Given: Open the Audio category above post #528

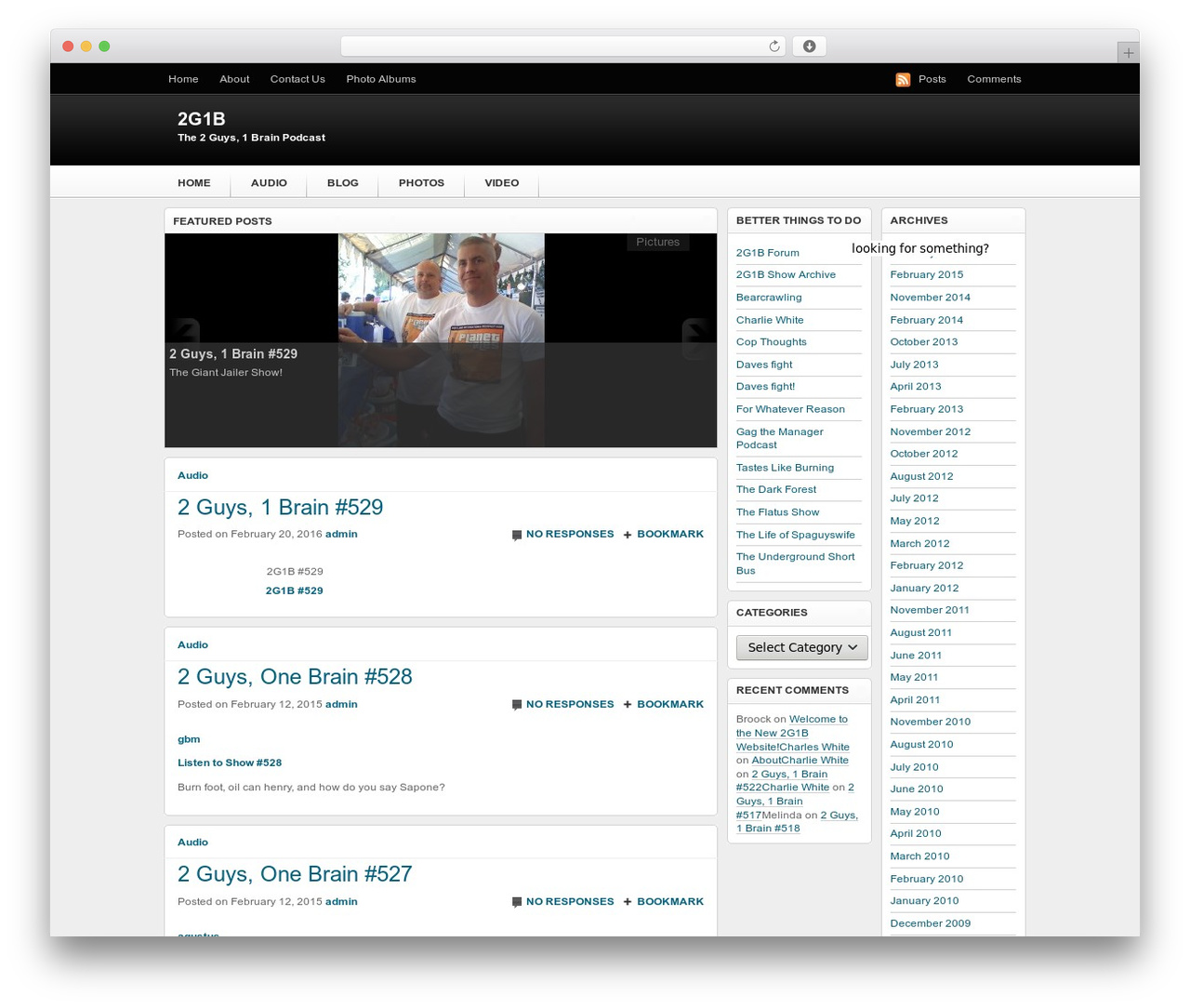Looking at the screenshot, I should pyautogui.click(x=193, y=645).
